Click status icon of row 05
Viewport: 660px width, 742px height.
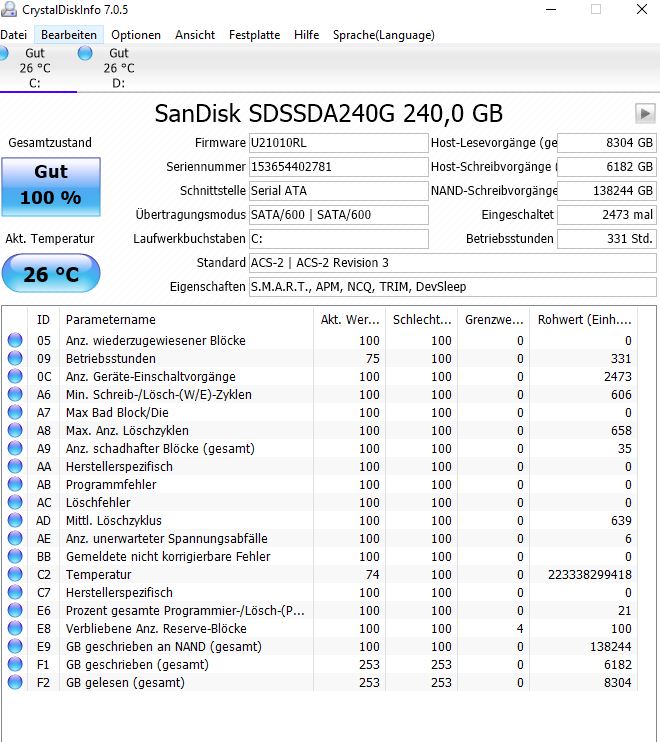point(15,340)
